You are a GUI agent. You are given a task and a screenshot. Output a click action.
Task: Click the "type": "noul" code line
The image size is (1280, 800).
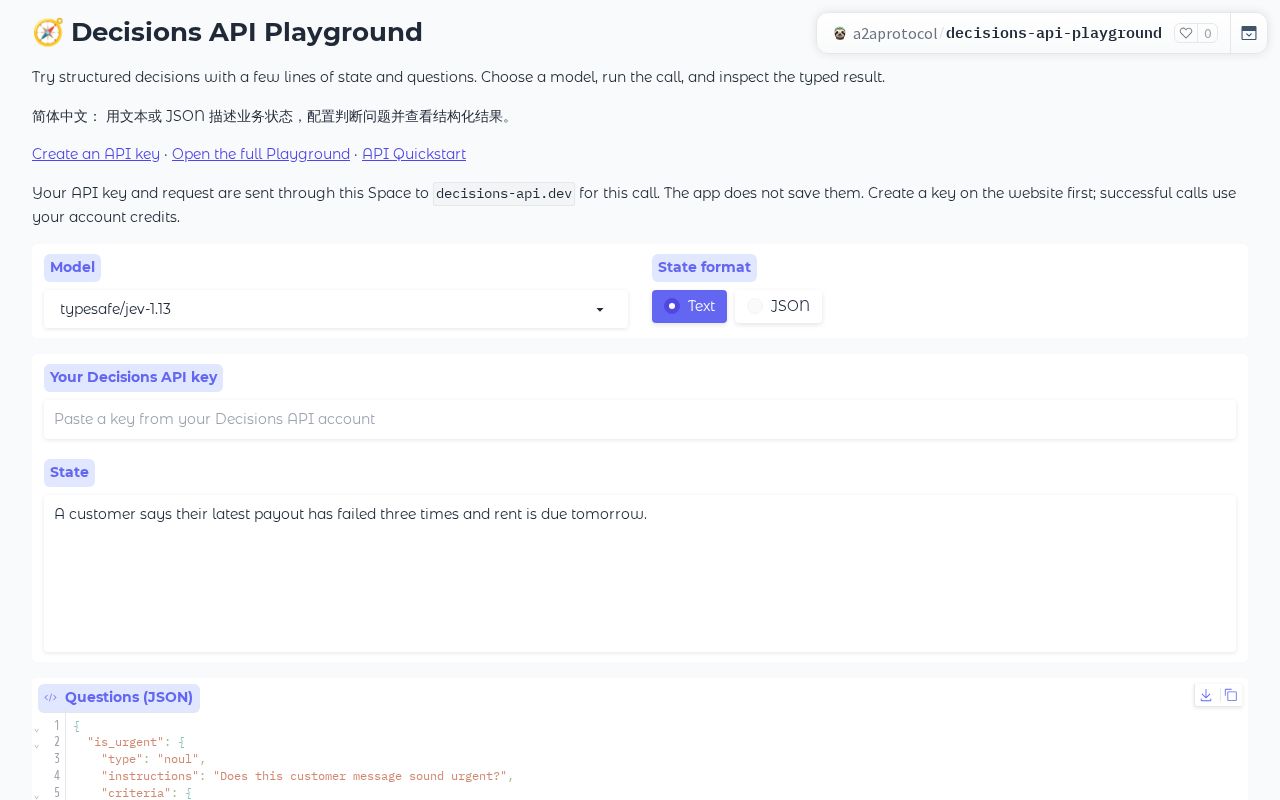(x=153, y=759)
